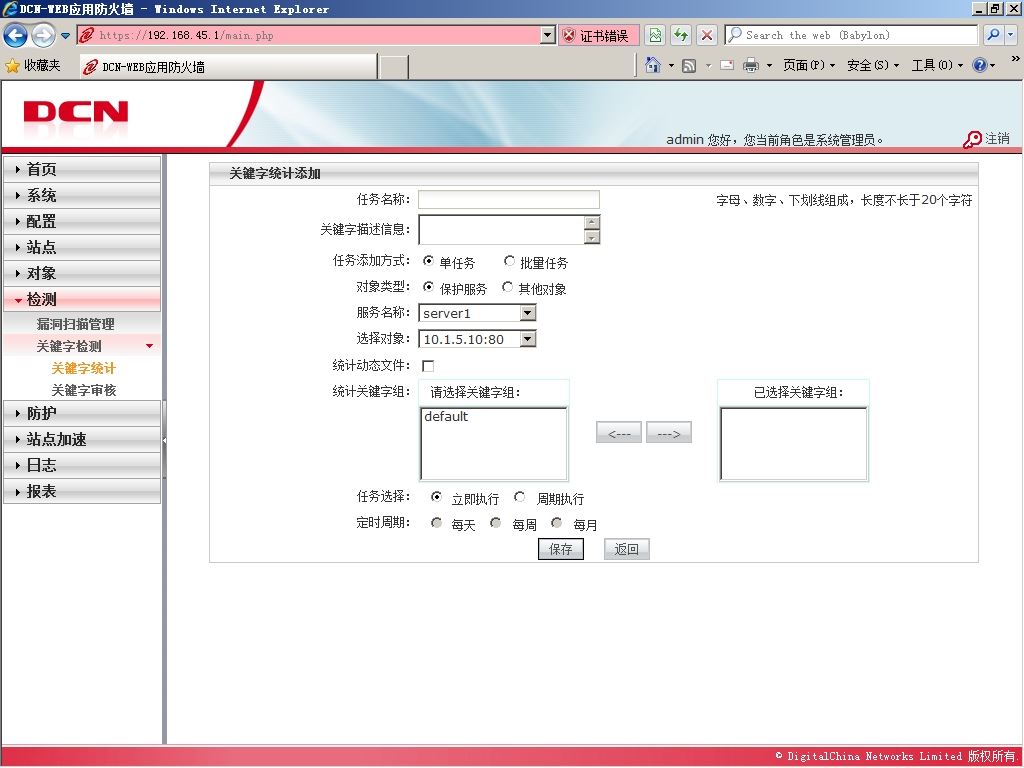Click the Home page icon
Viewport: 1024px width, 768px height.
652,65
